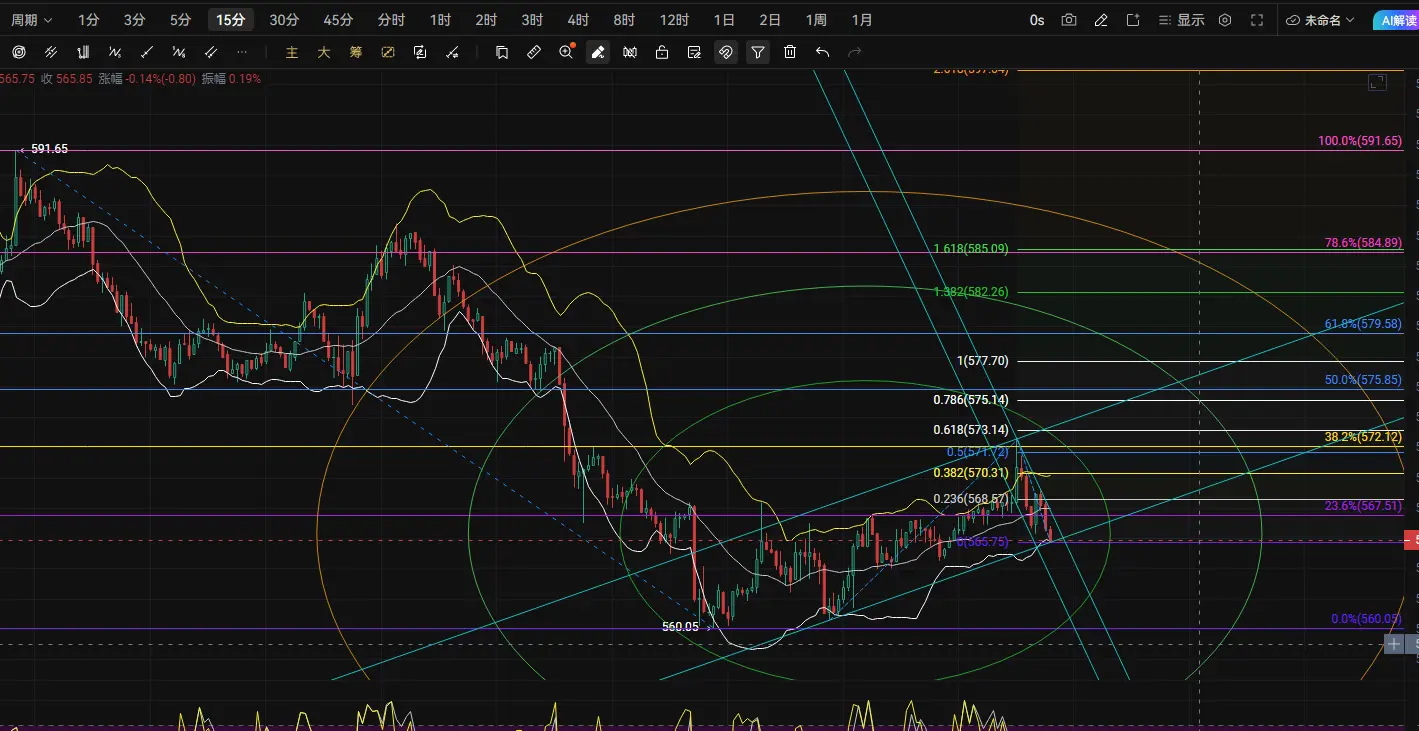Image resolution: width=1419 pixels, height=731 pixels.
Task: Click the plus button on price axis
Action: click(1395, 644)
